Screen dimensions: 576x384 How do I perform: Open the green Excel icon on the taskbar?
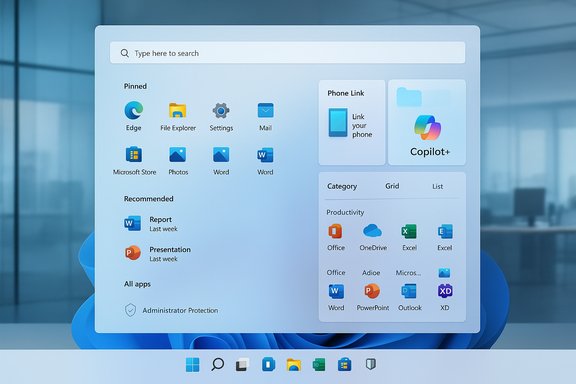click(319, 365)
